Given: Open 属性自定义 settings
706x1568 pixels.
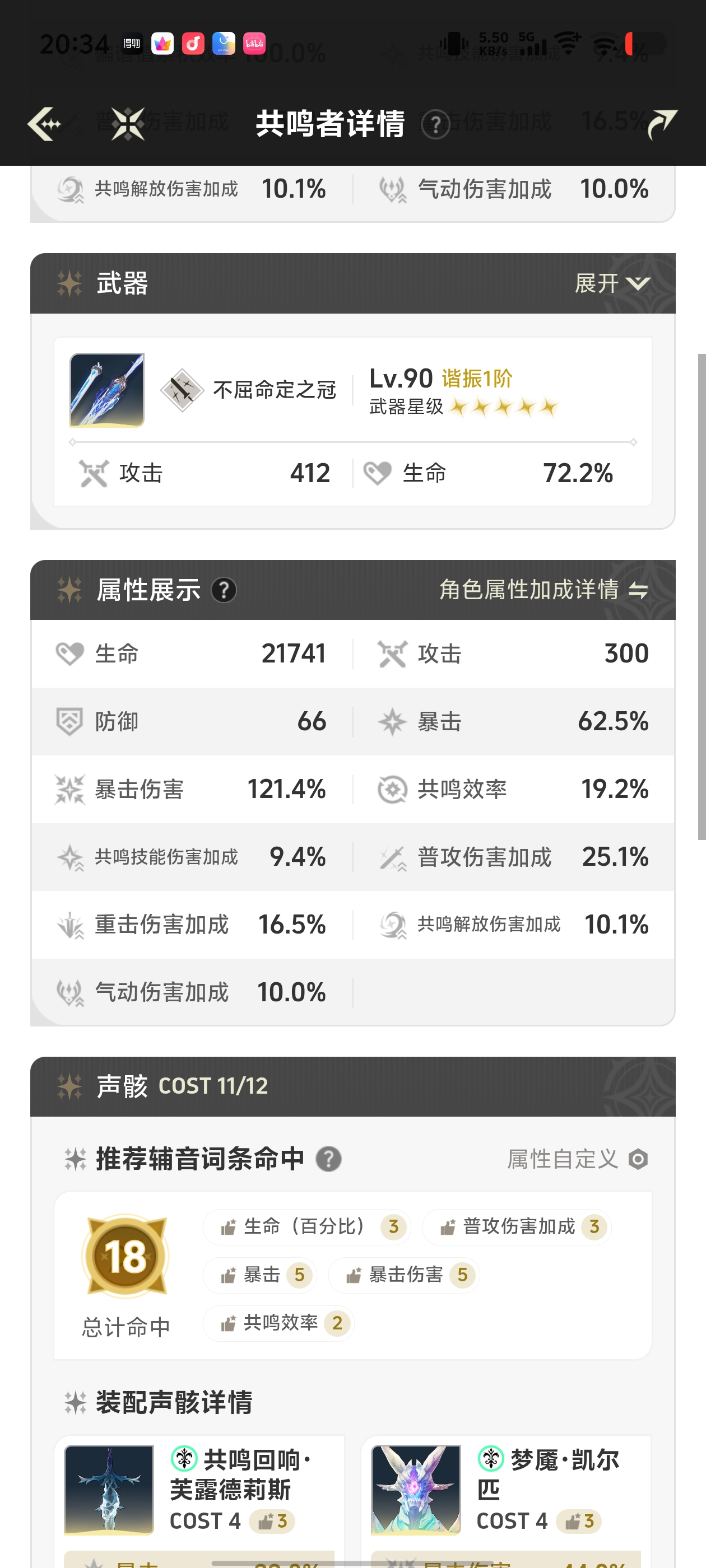Looking at the screenshot, I should pos(578,1159).
